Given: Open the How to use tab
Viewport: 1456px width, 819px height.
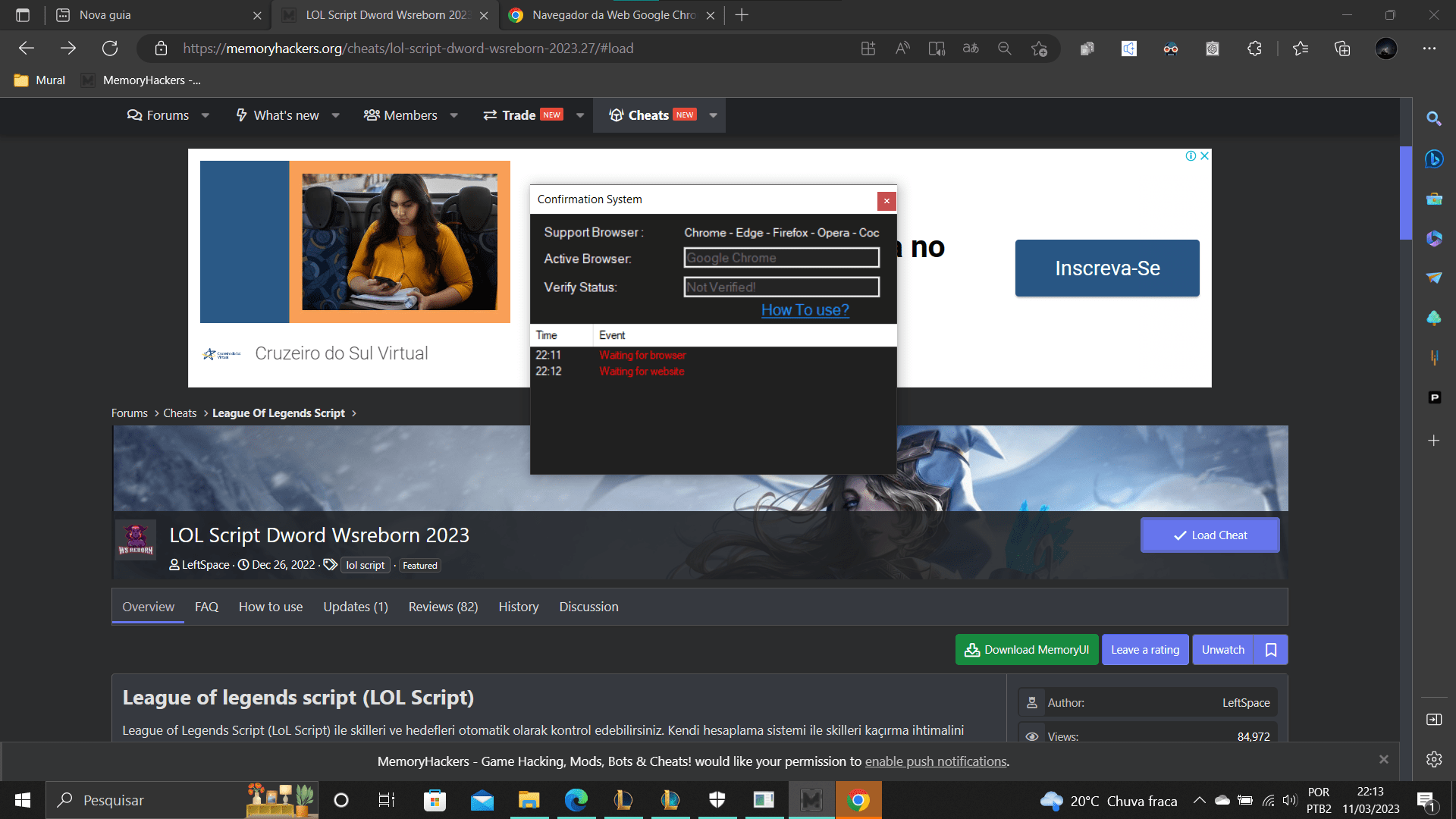Looking at the screenshot, I should pos(271,607).
